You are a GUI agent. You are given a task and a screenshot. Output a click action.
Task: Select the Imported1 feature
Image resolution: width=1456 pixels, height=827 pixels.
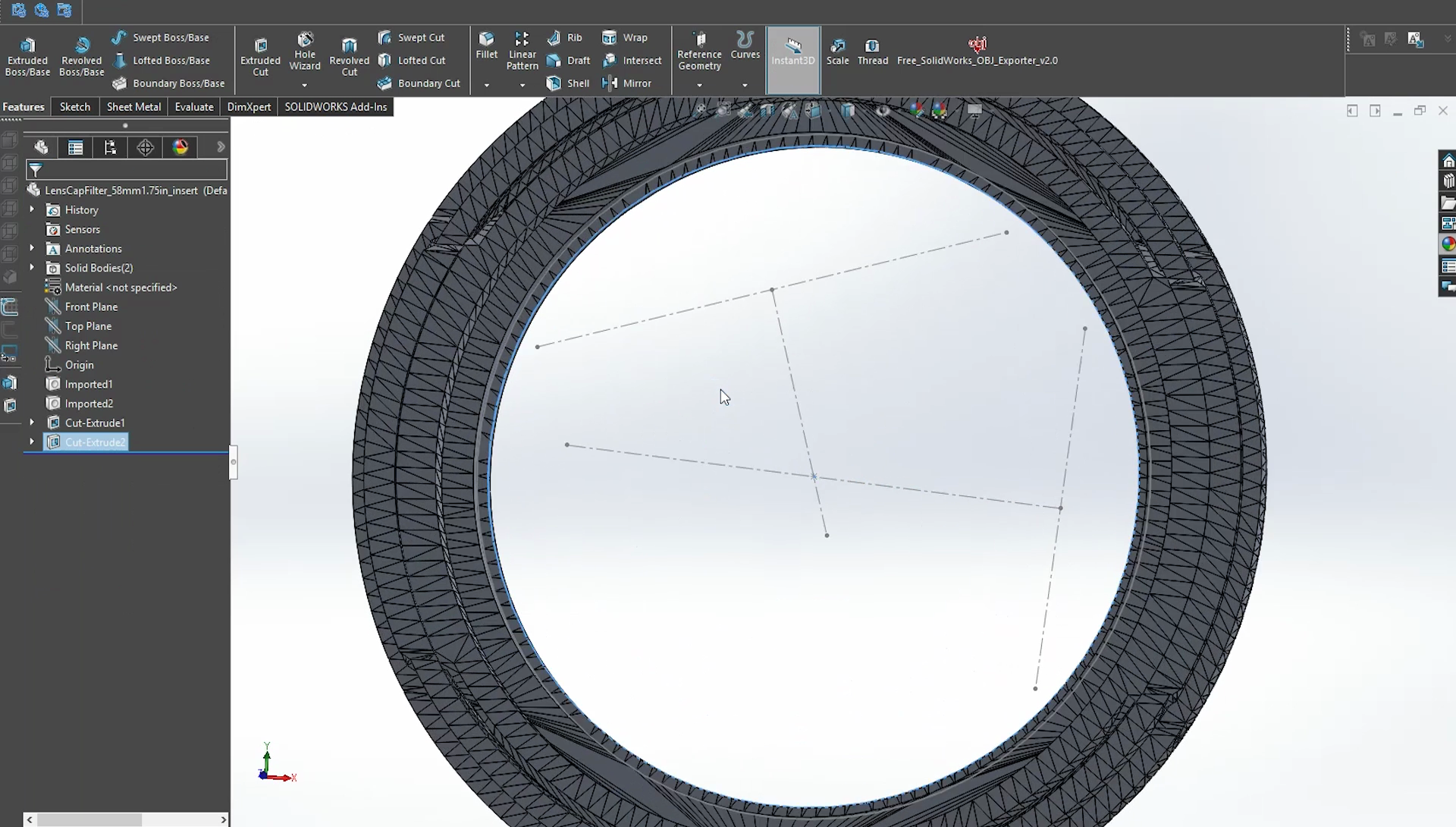80,384
